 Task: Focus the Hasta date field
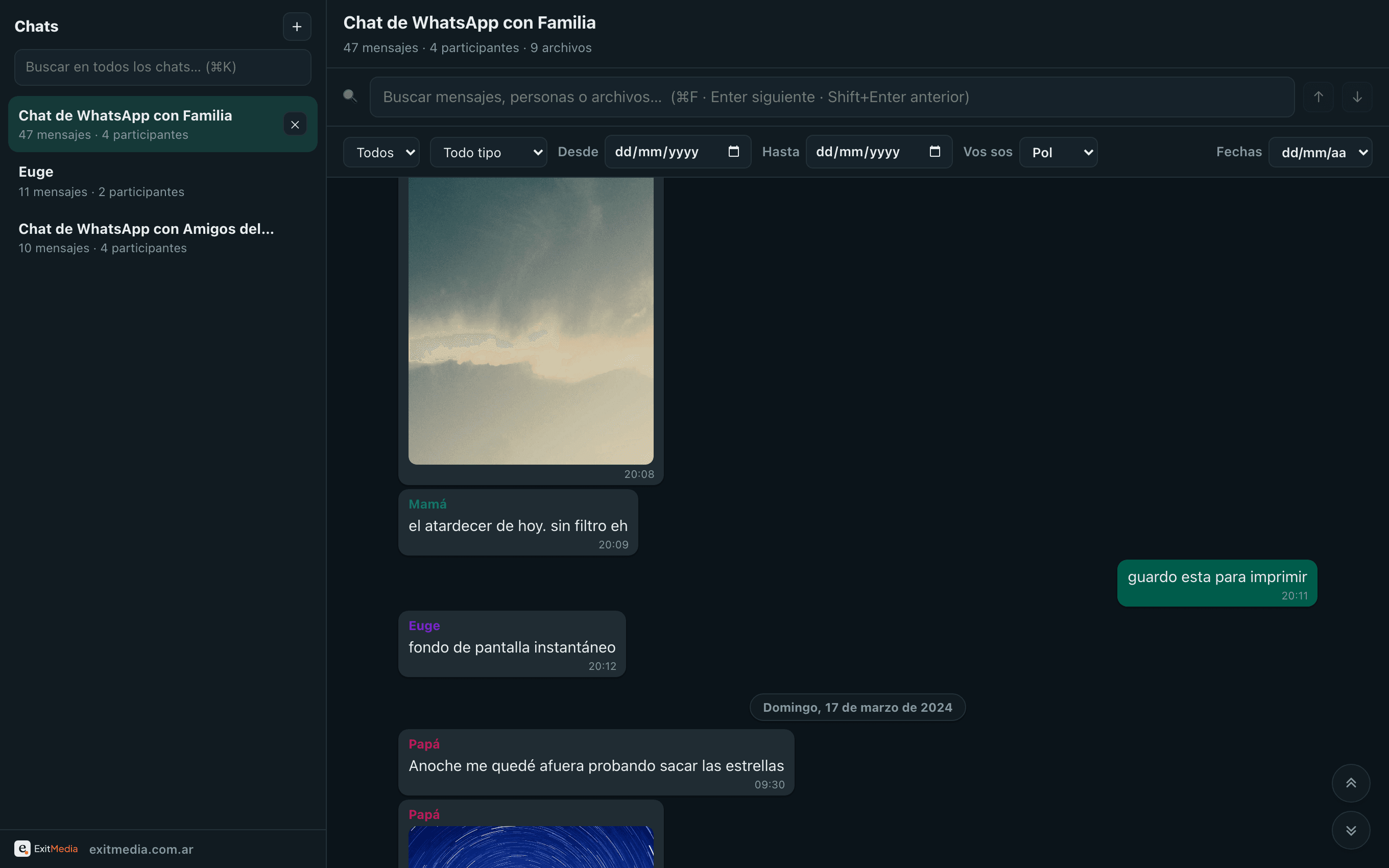click(x=879, y=152)
